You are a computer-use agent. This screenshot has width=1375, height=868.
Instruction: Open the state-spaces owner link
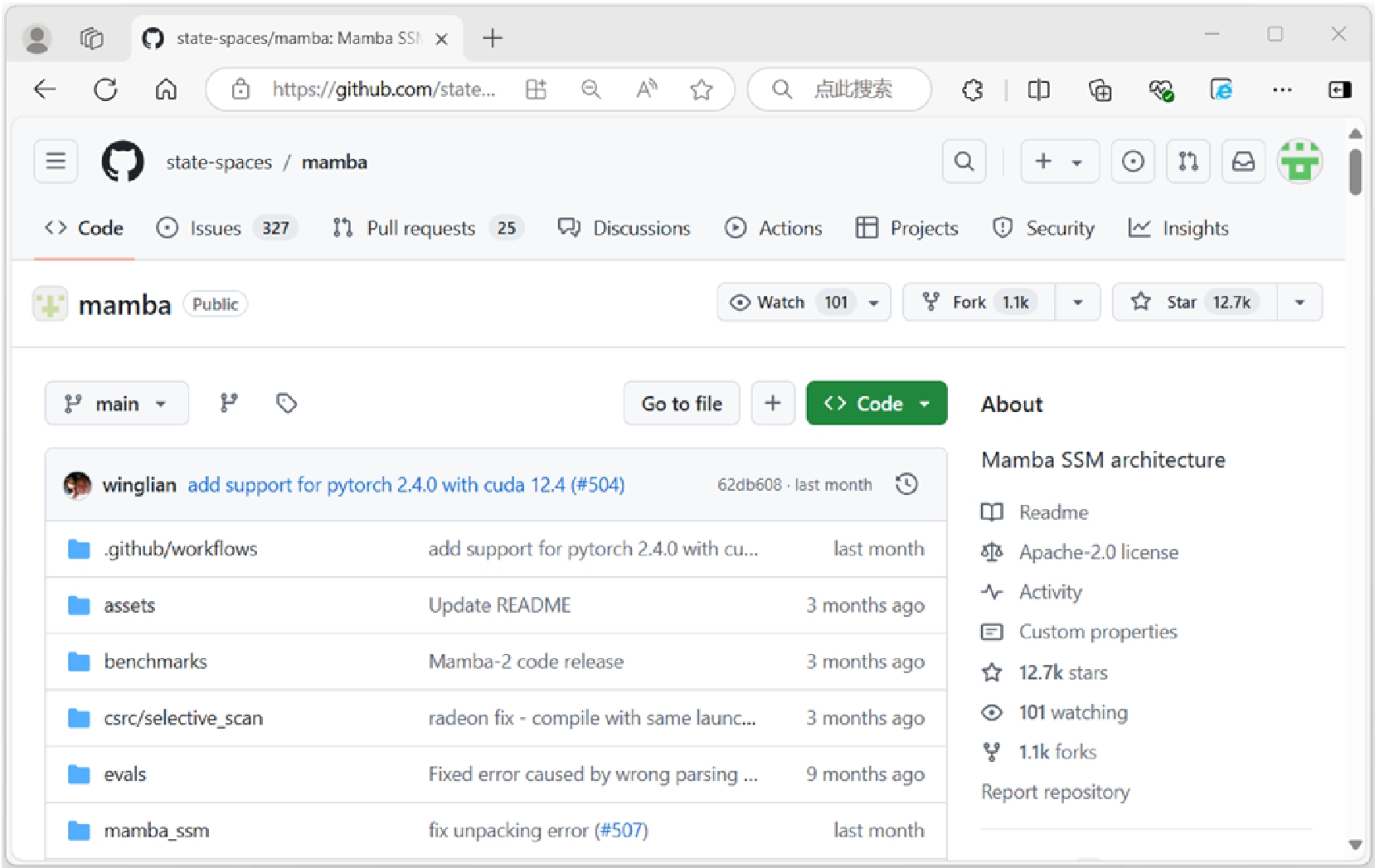pyautogui.click(x=219, y=162)
